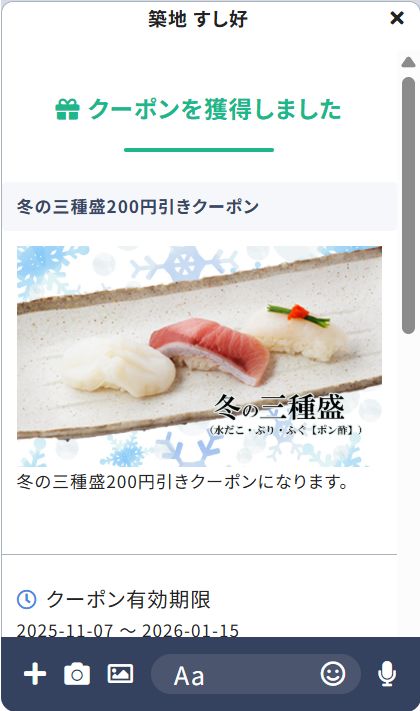Screen dimensions: 420x711
Task: Activate the microphone voice input
Action: (386, 674)
